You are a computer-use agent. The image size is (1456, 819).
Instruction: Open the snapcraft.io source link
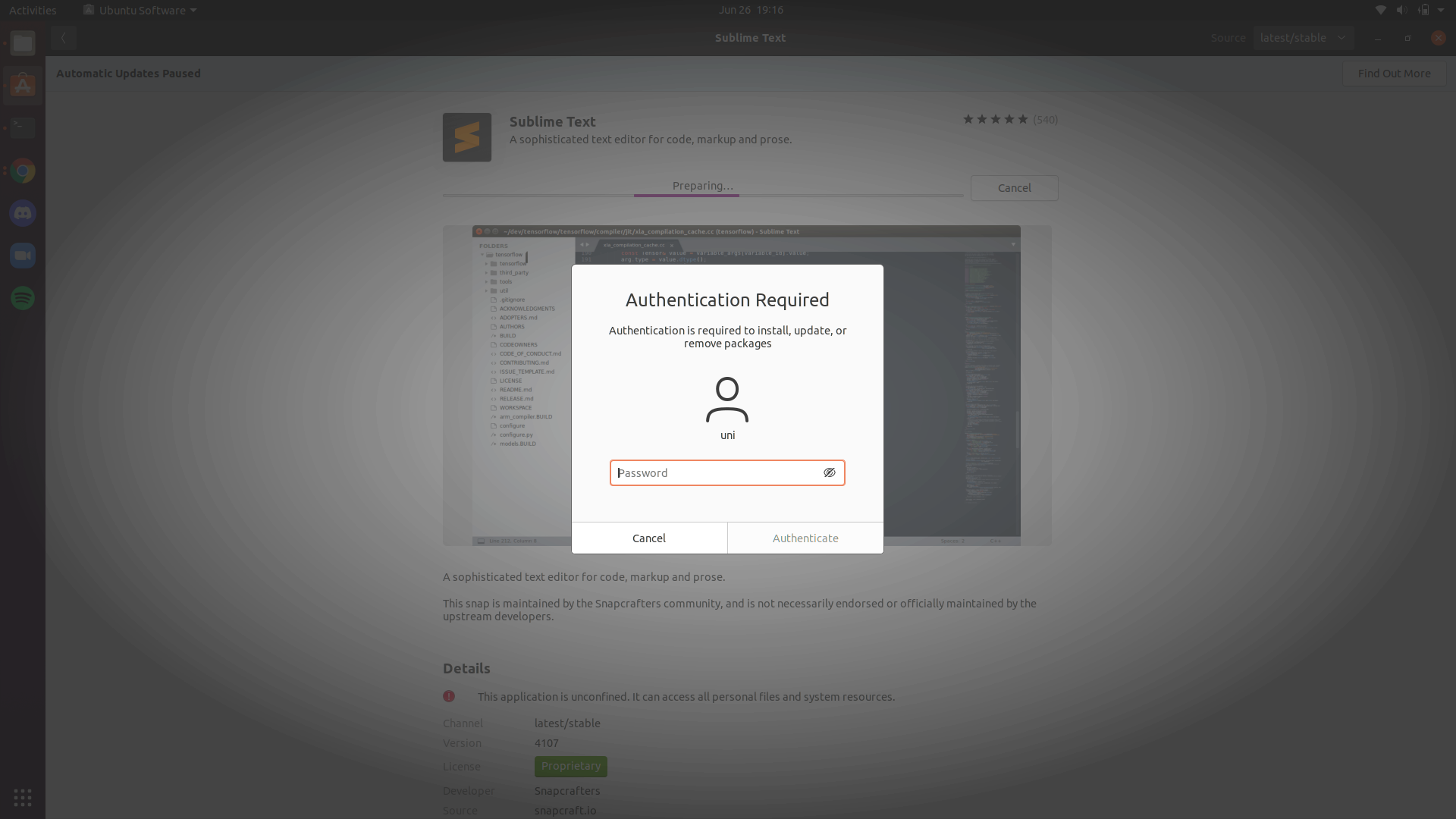click(565, 810)
